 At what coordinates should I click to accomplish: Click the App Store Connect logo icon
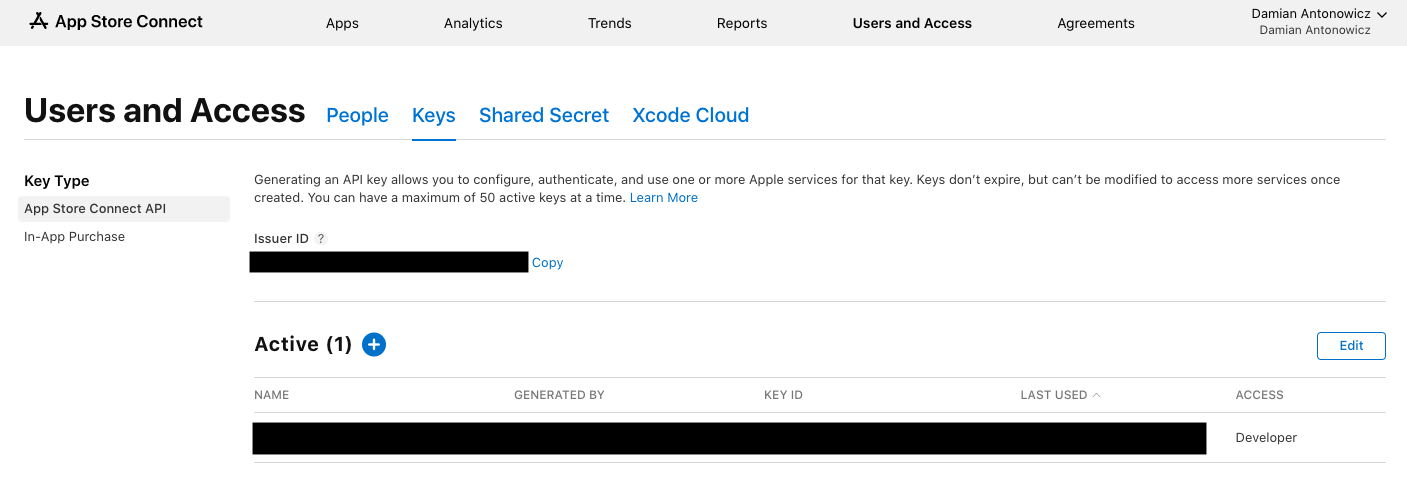(x=38, y=21)
